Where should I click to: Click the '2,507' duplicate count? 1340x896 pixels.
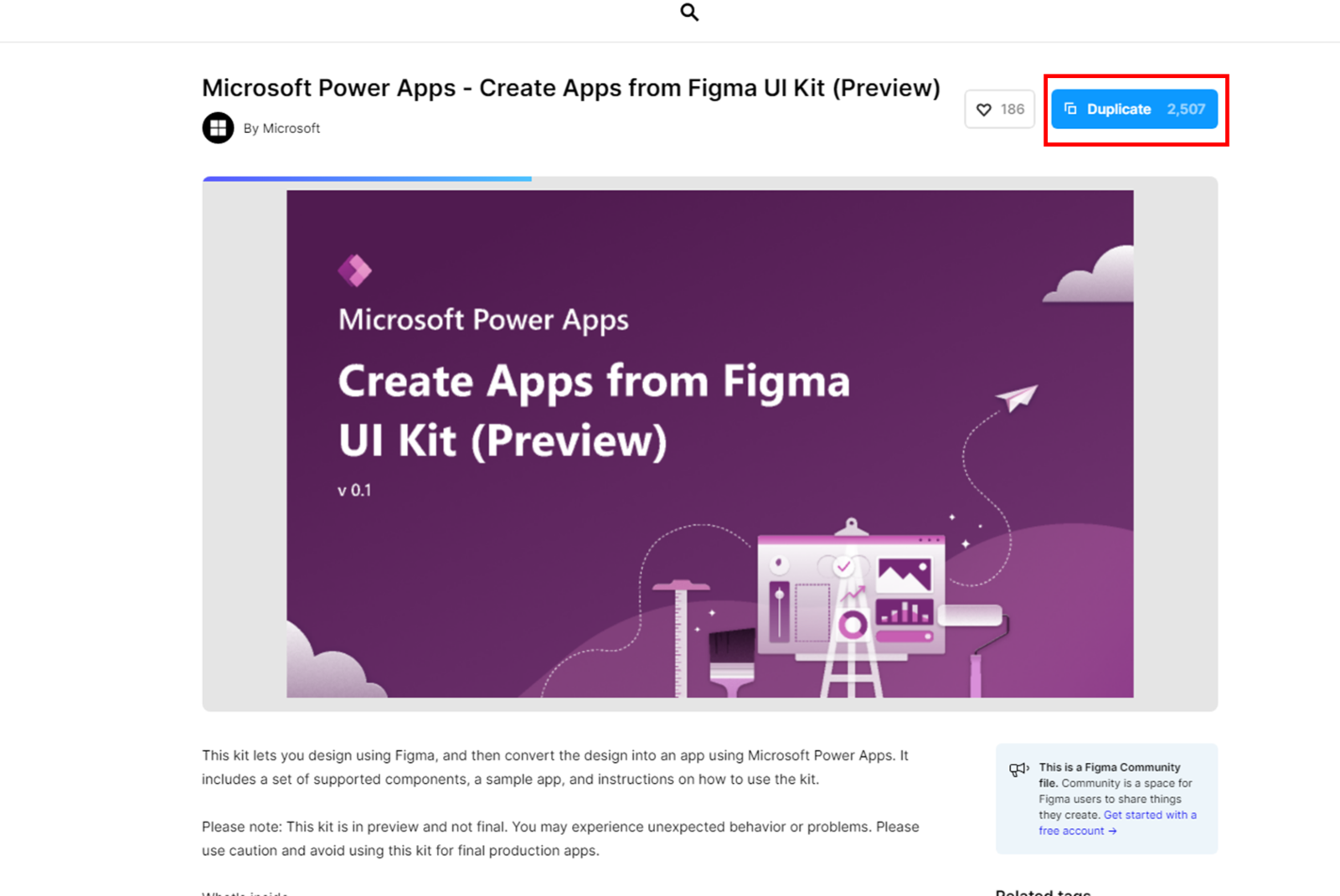tap(1185, 109)
